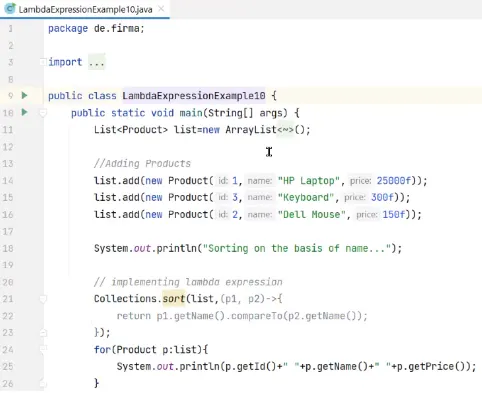Click the price value 25000f
The width and height of the screenshot is (482, 393).
(x=394, y=181)
